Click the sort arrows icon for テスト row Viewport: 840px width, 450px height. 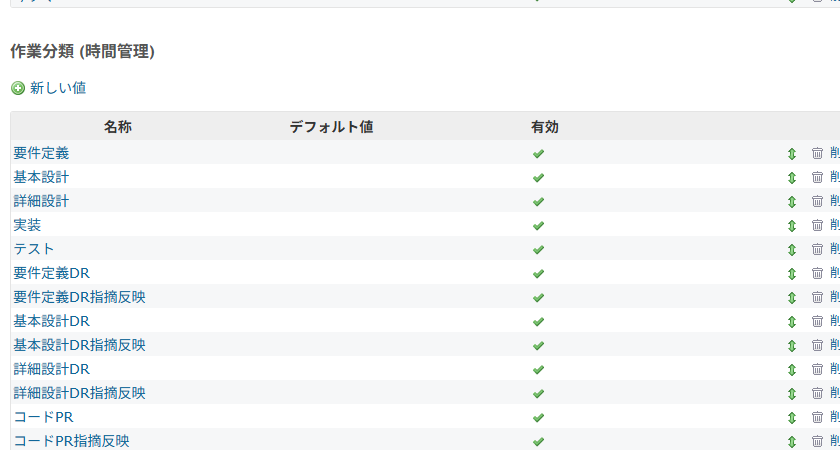click(791, 249)
